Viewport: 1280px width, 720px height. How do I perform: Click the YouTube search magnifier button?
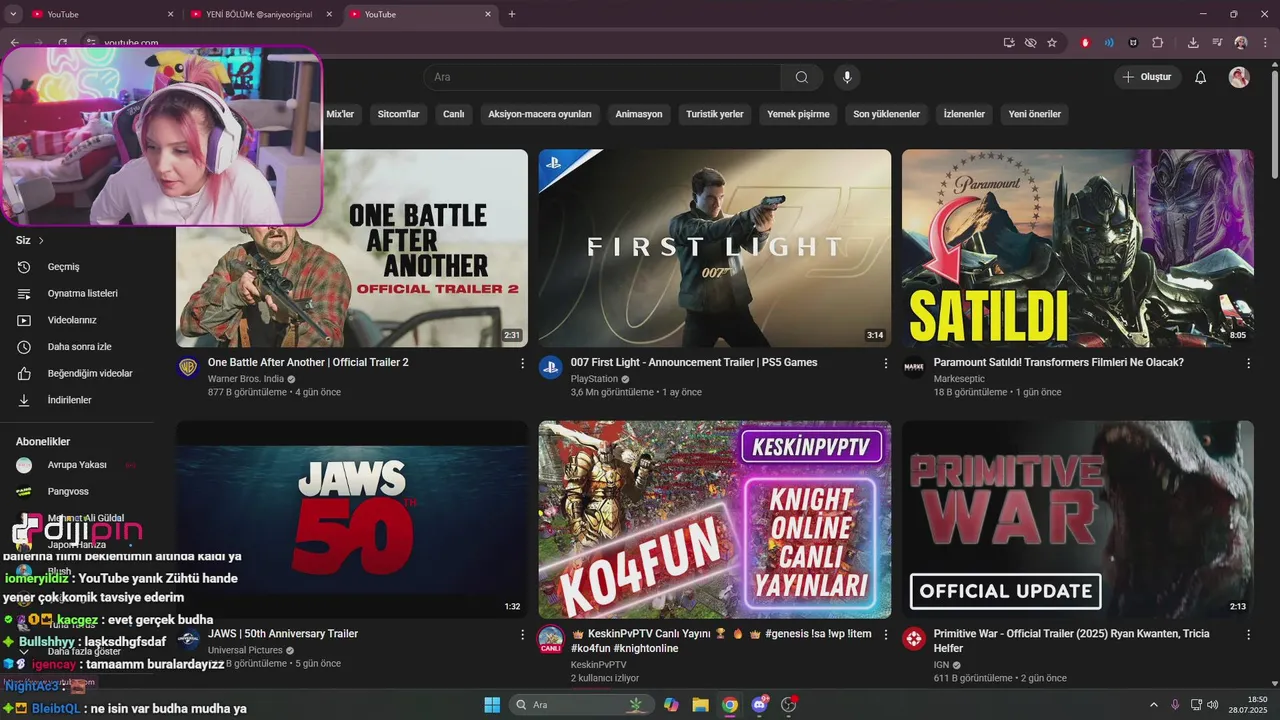(802, 77)
